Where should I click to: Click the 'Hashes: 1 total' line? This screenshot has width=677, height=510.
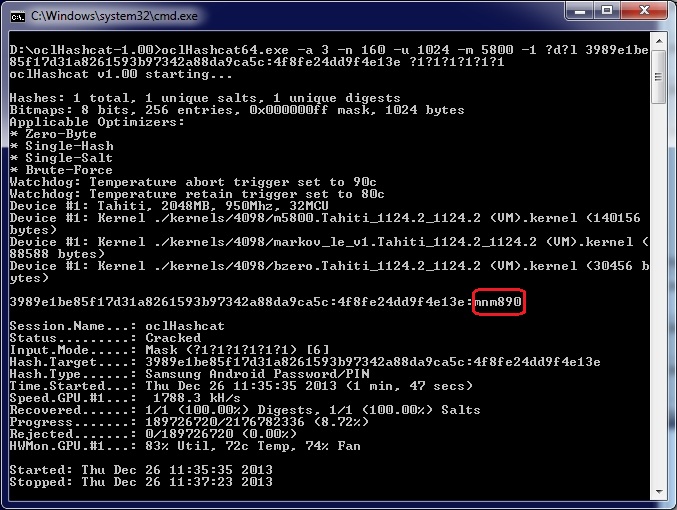[205, 98]
